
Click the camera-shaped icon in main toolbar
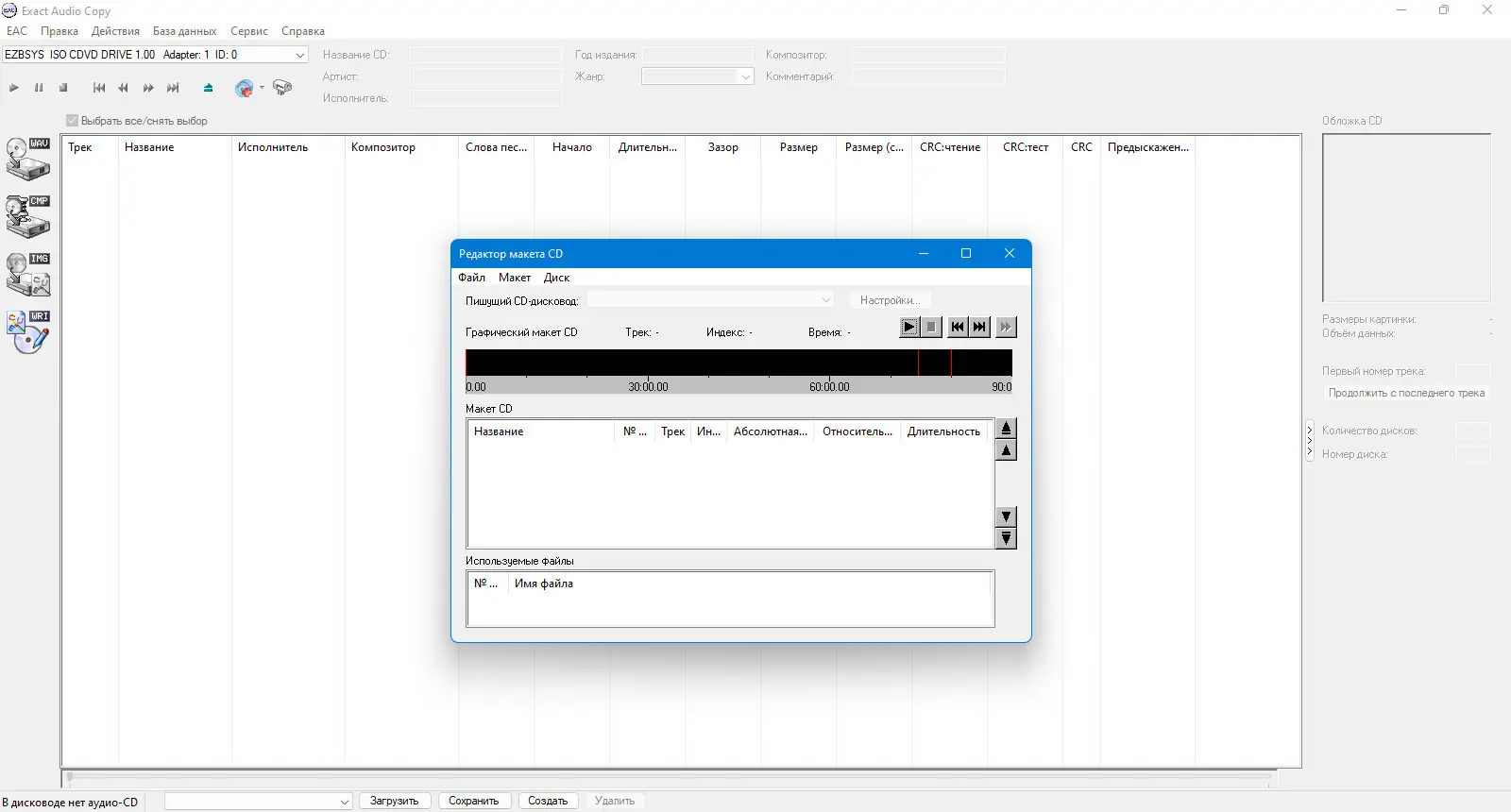click(x=282, y=88)
